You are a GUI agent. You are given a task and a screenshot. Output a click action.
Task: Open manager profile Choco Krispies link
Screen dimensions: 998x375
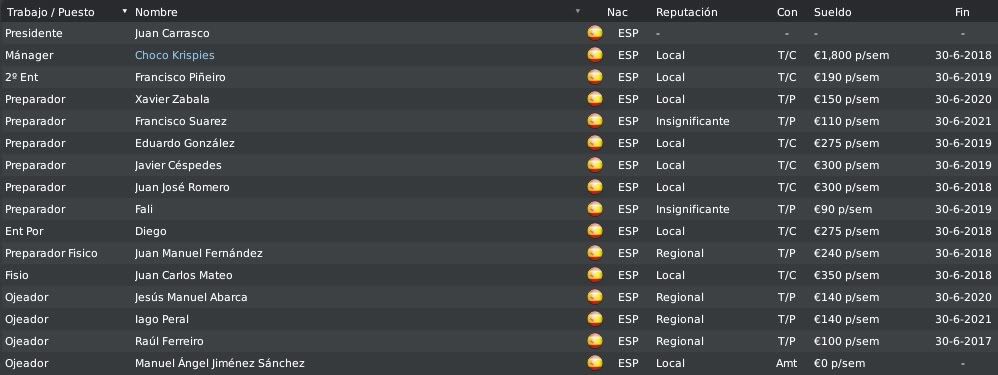click(x=174, y=55)
